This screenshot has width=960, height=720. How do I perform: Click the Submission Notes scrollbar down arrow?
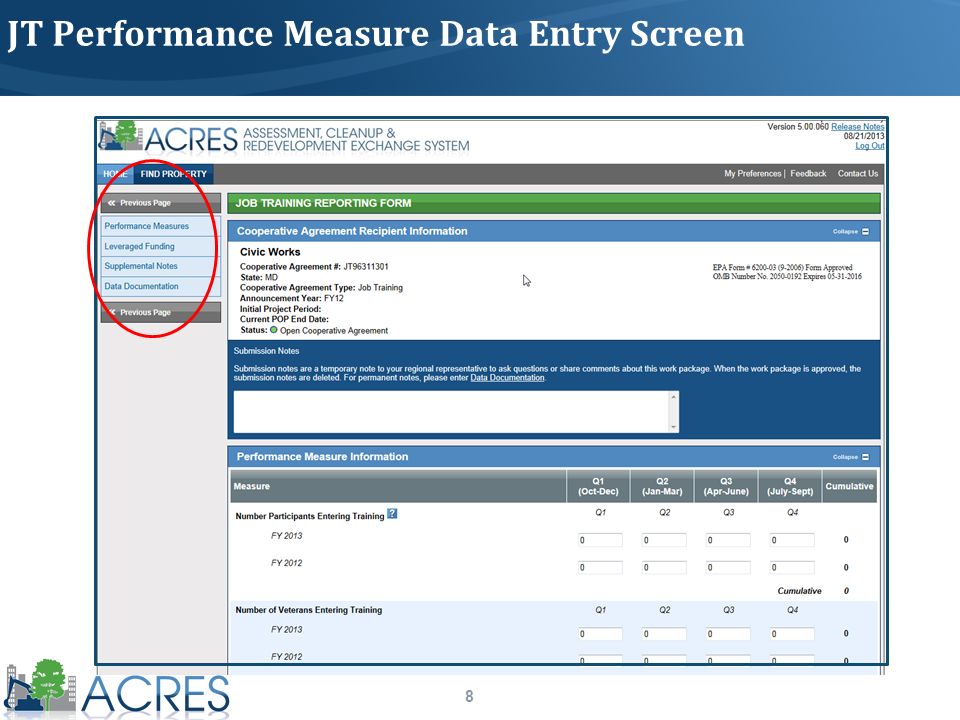pyautogui.click(x=674, y=427)
